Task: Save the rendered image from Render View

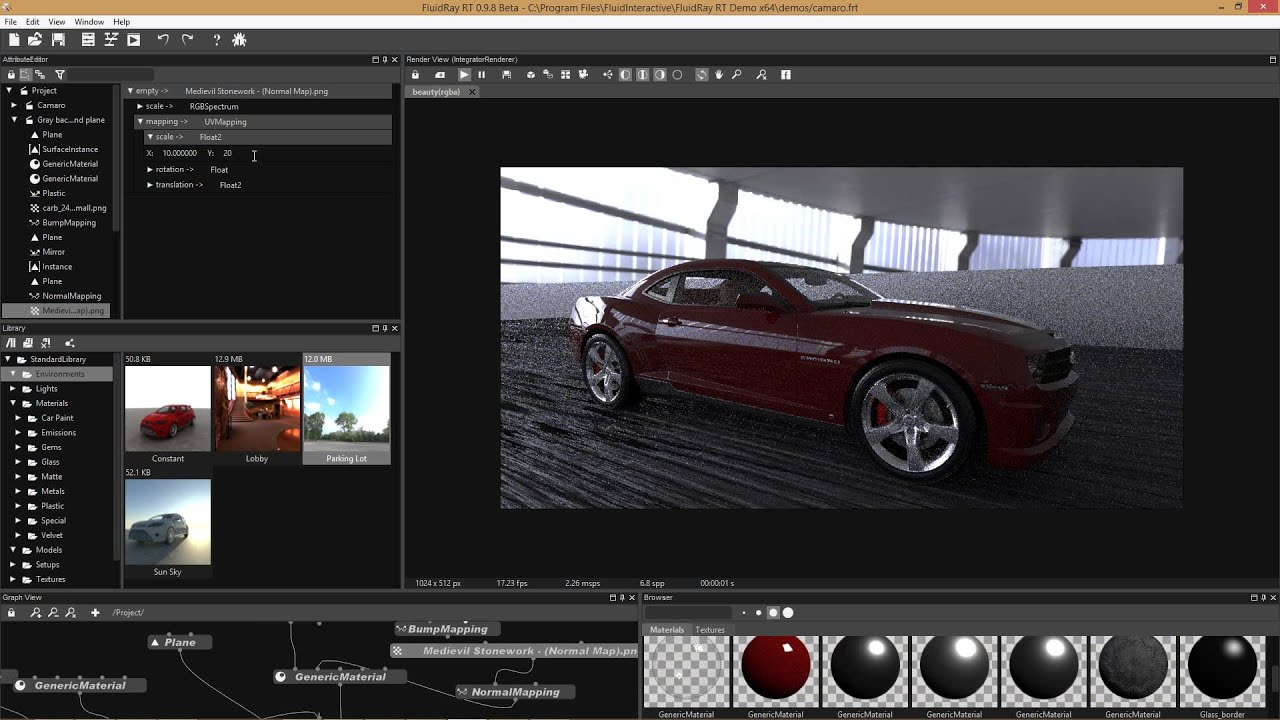Action: point(507,75)
